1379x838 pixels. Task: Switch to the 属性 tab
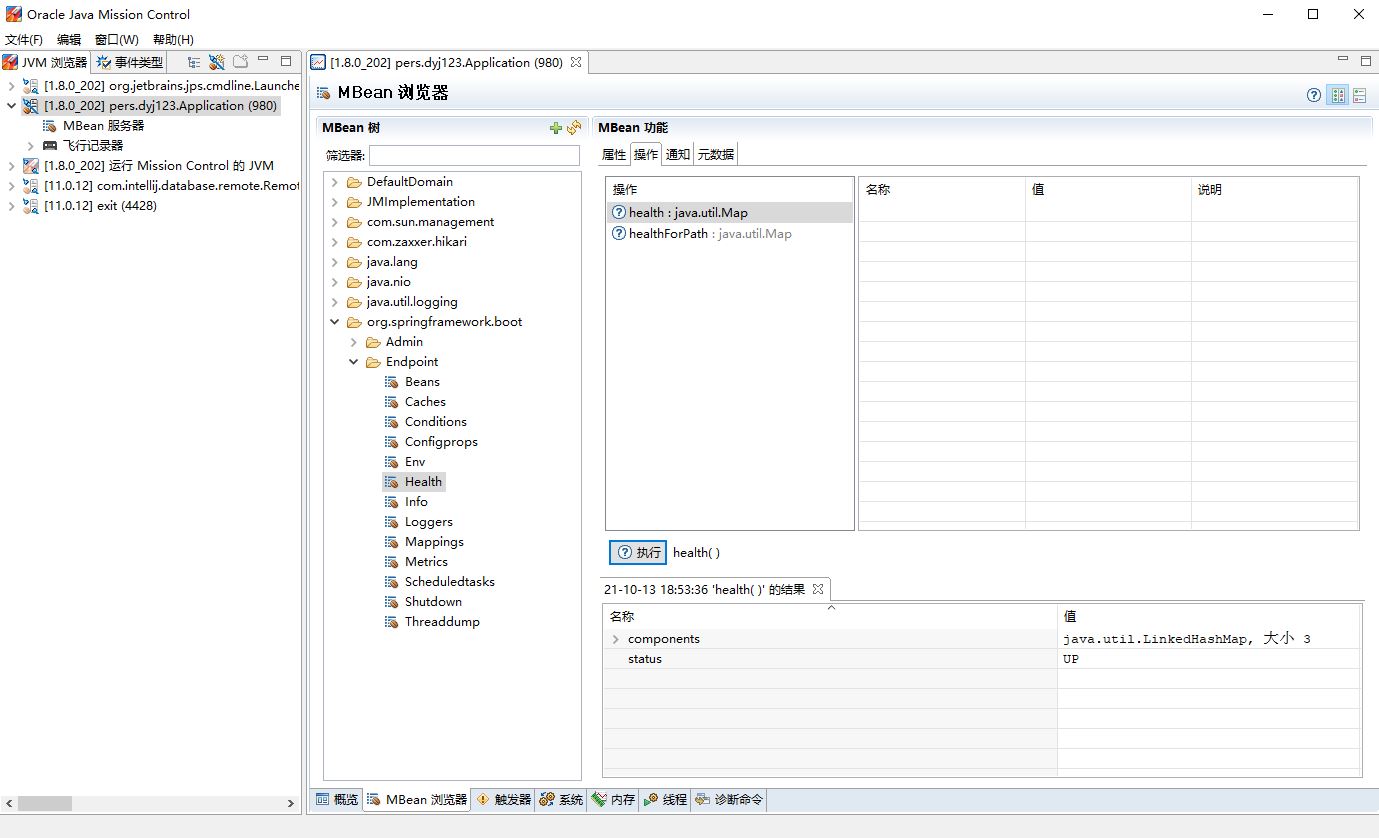613,154
